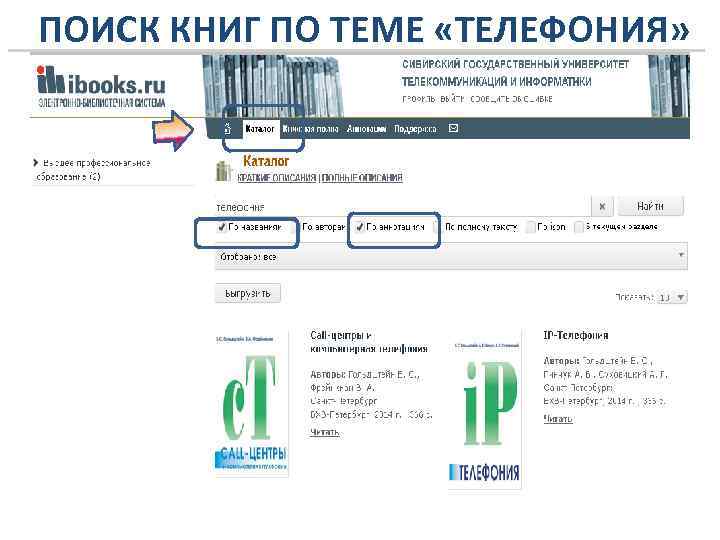This screenshot has width=720, height=540.
Task: Open the IP-Телефония book title
Action: point(576,336)
